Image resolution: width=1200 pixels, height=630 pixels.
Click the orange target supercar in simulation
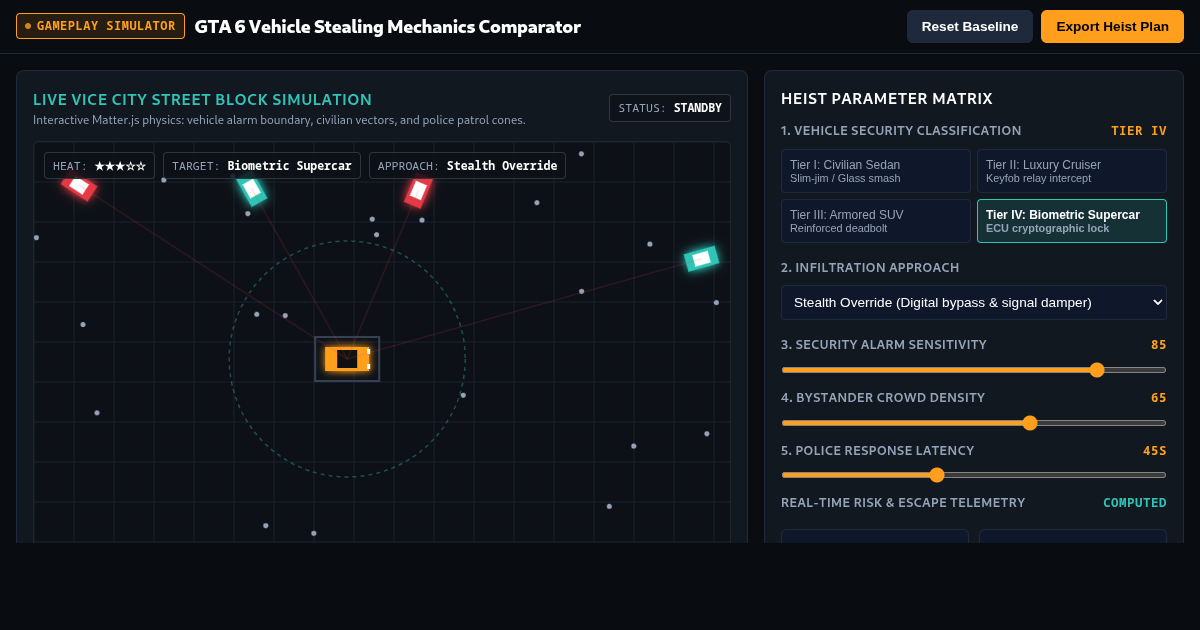click(347, 359)
